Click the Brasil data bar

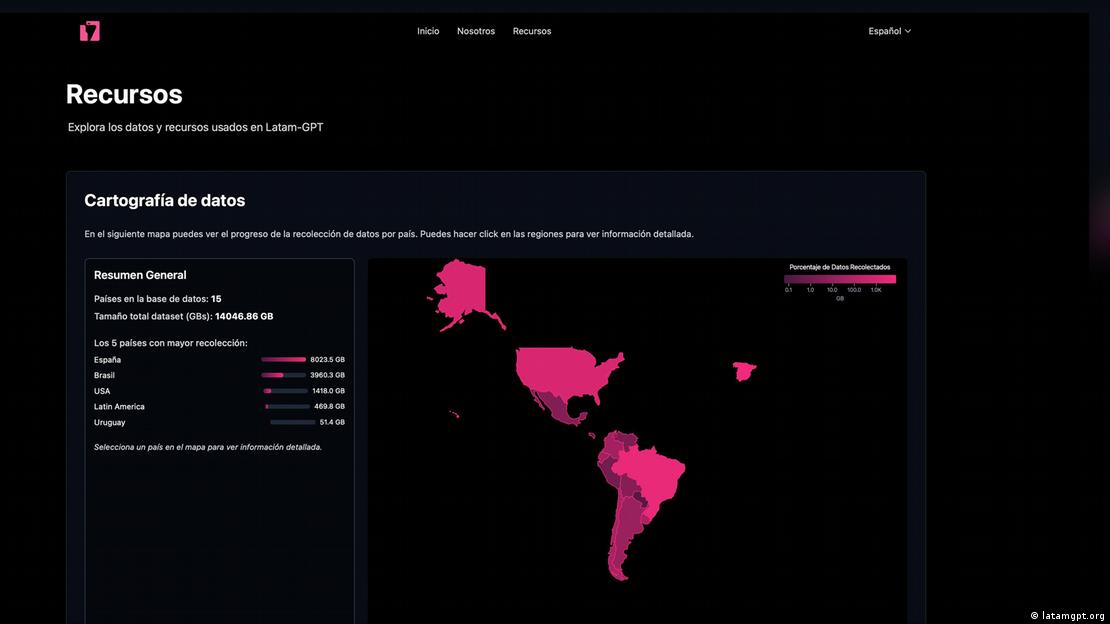[x=283, y=375]
